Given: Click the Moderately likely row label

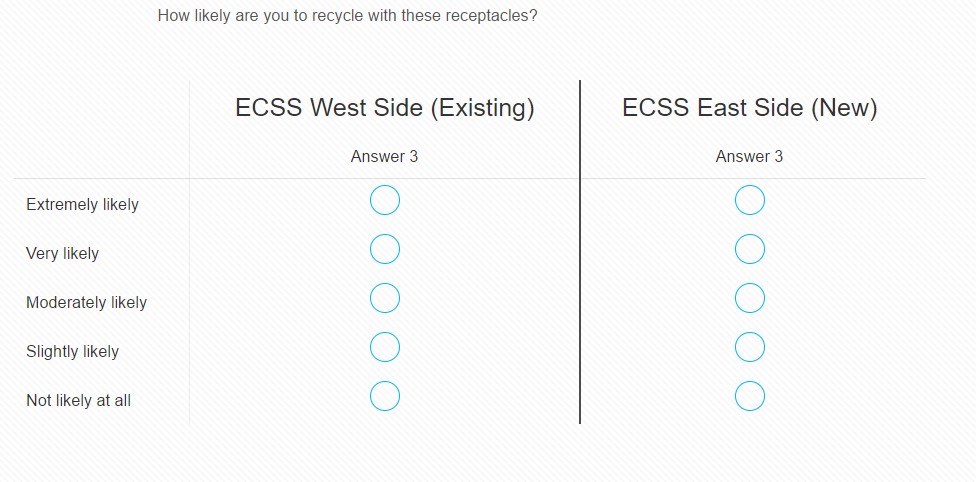Looking at the screenshot, I should pos(86,303).
